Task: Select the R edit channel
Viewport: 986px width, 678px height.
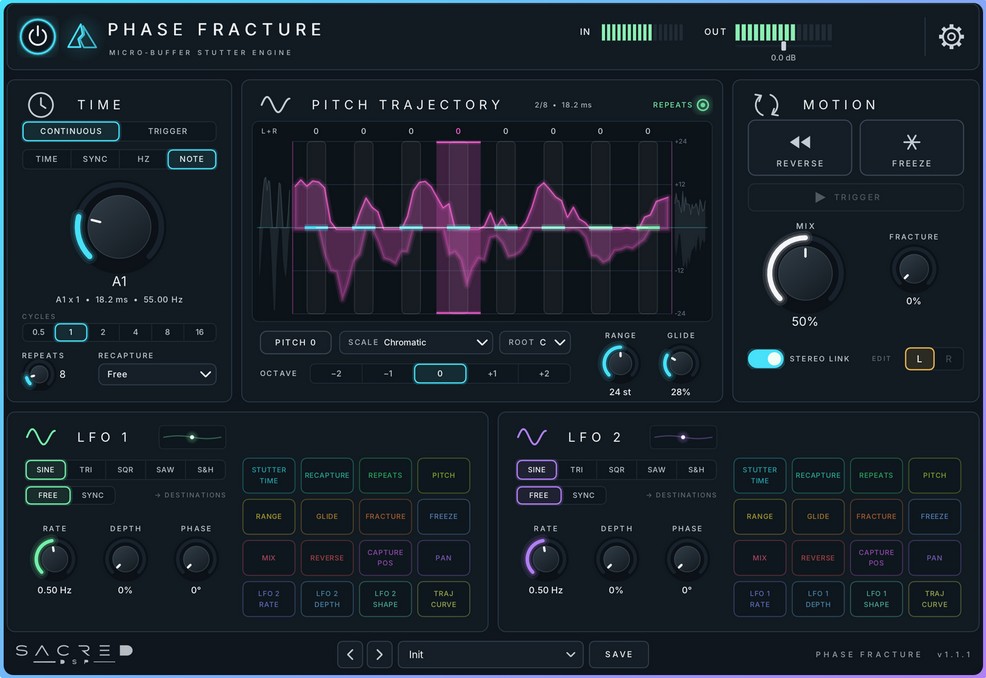Action: click(x=948, y=358)
